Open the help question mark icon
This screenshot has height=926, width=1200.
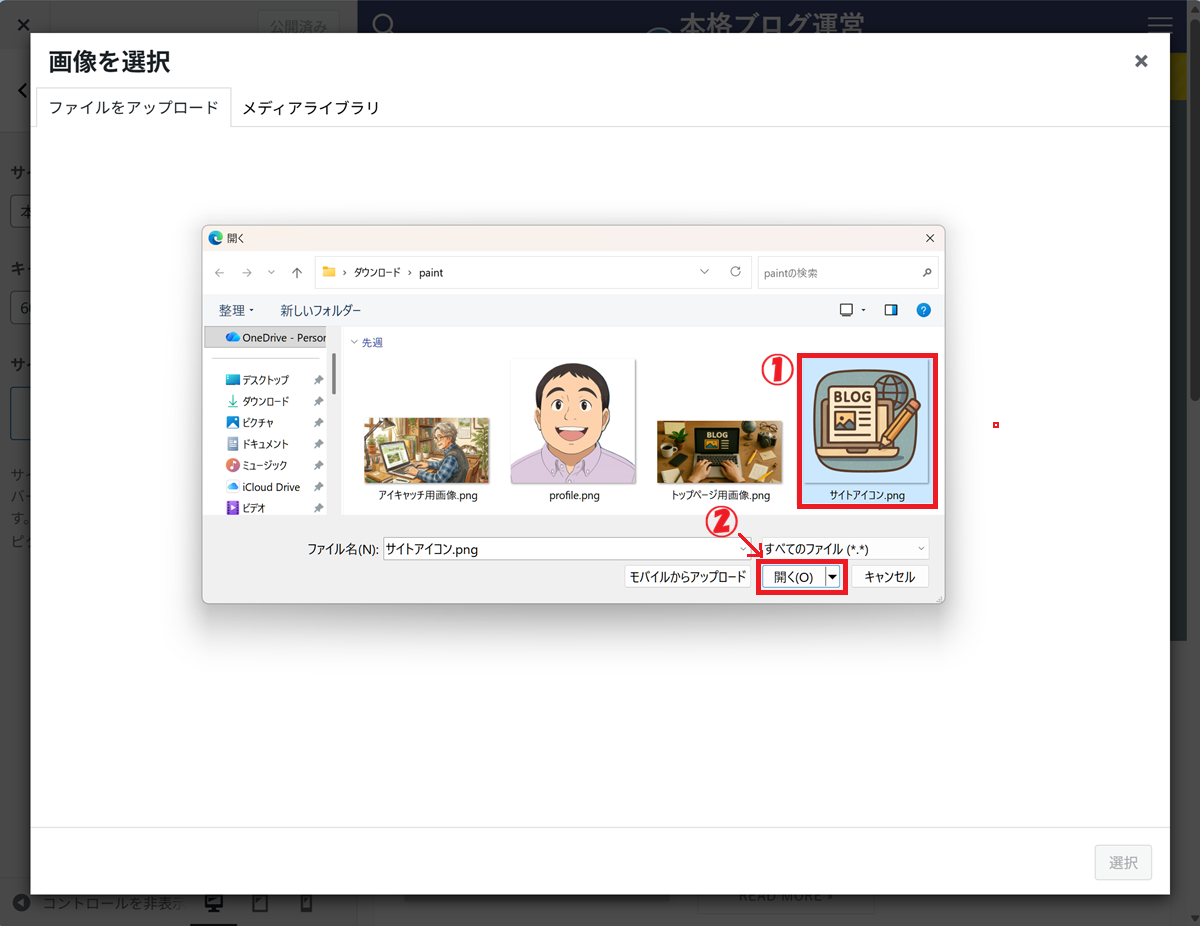[923, 310]
